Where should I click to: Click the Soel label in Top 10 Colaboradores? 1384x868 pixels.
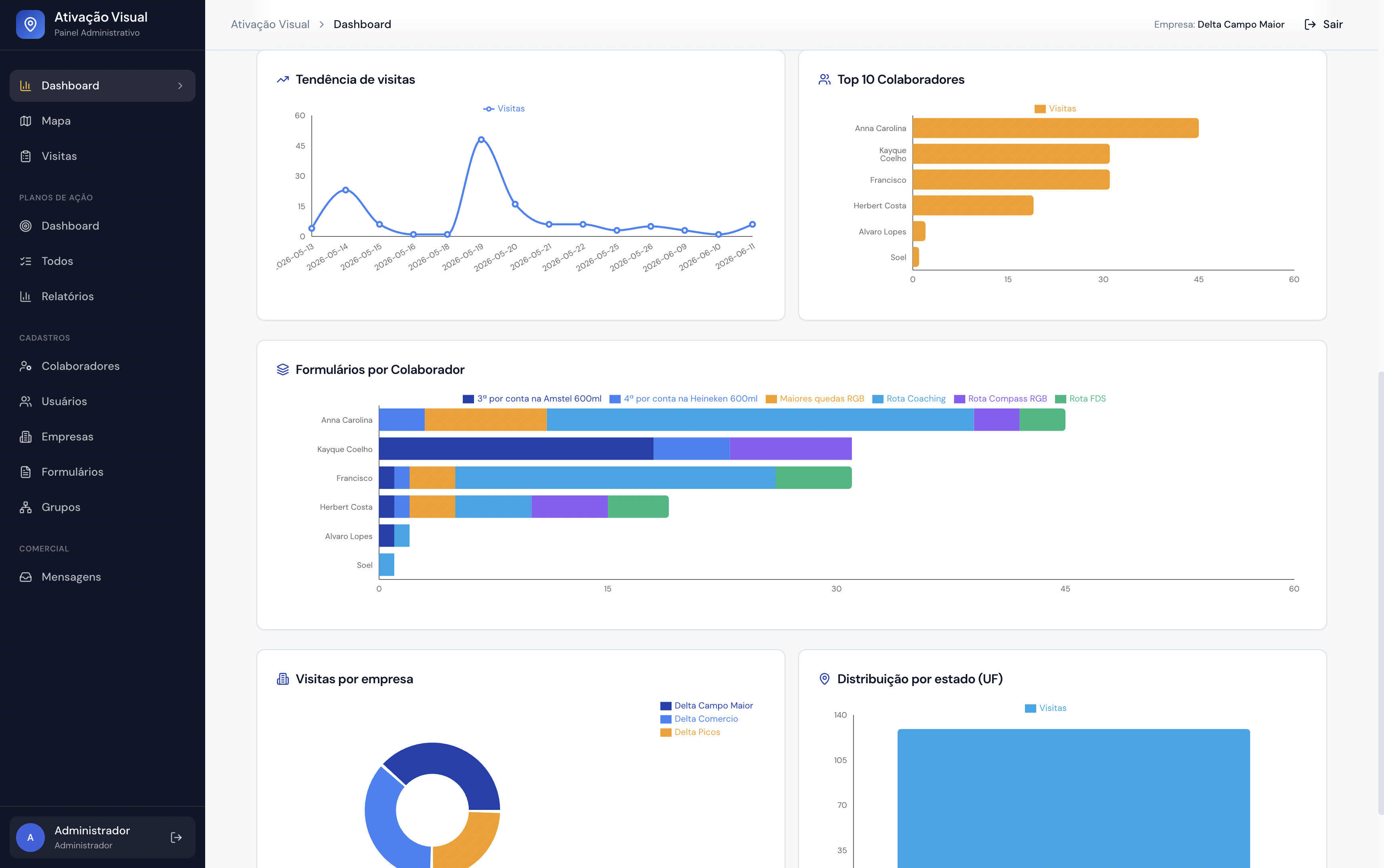pyautogui.click(x=898, y=258)
